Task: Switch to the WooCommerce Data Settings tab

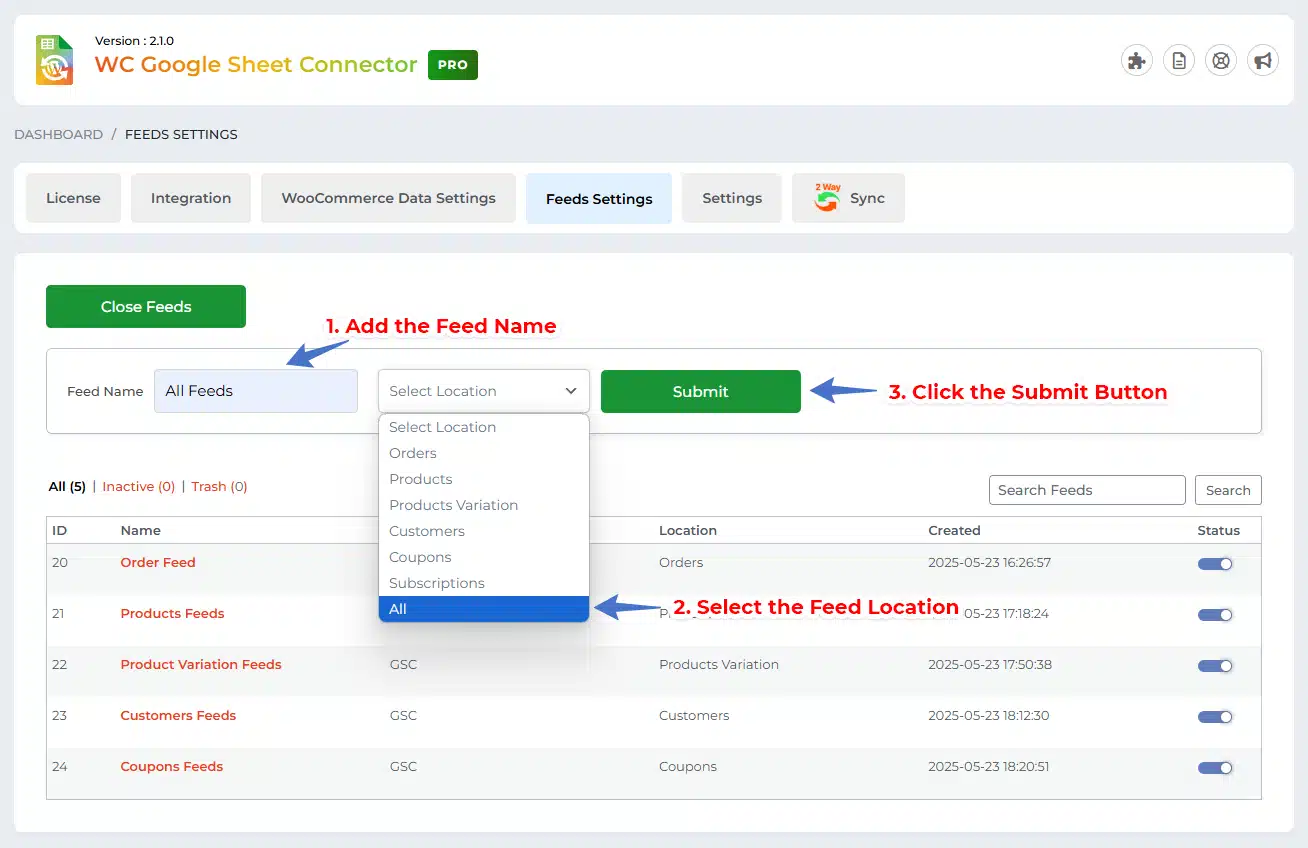Action: click(388, 198)
